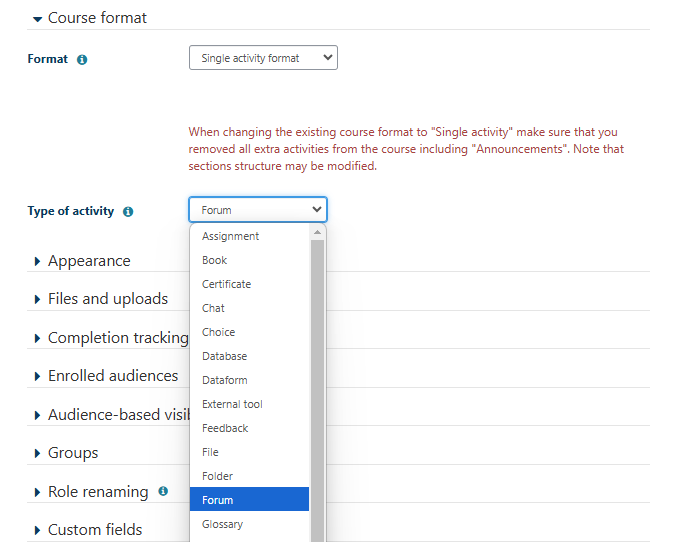673x542 pixels.
Task: Click the help icon next to Format
Action: (x=82, y=60)
